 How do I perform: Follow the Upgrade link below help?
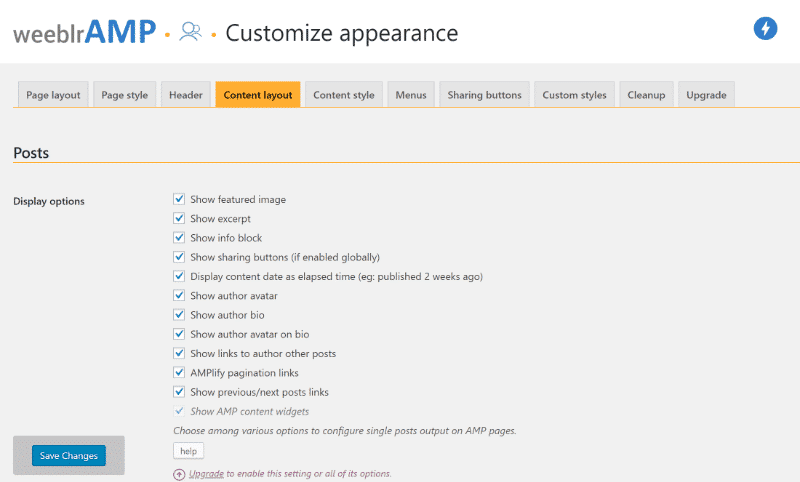coord(206,474)
